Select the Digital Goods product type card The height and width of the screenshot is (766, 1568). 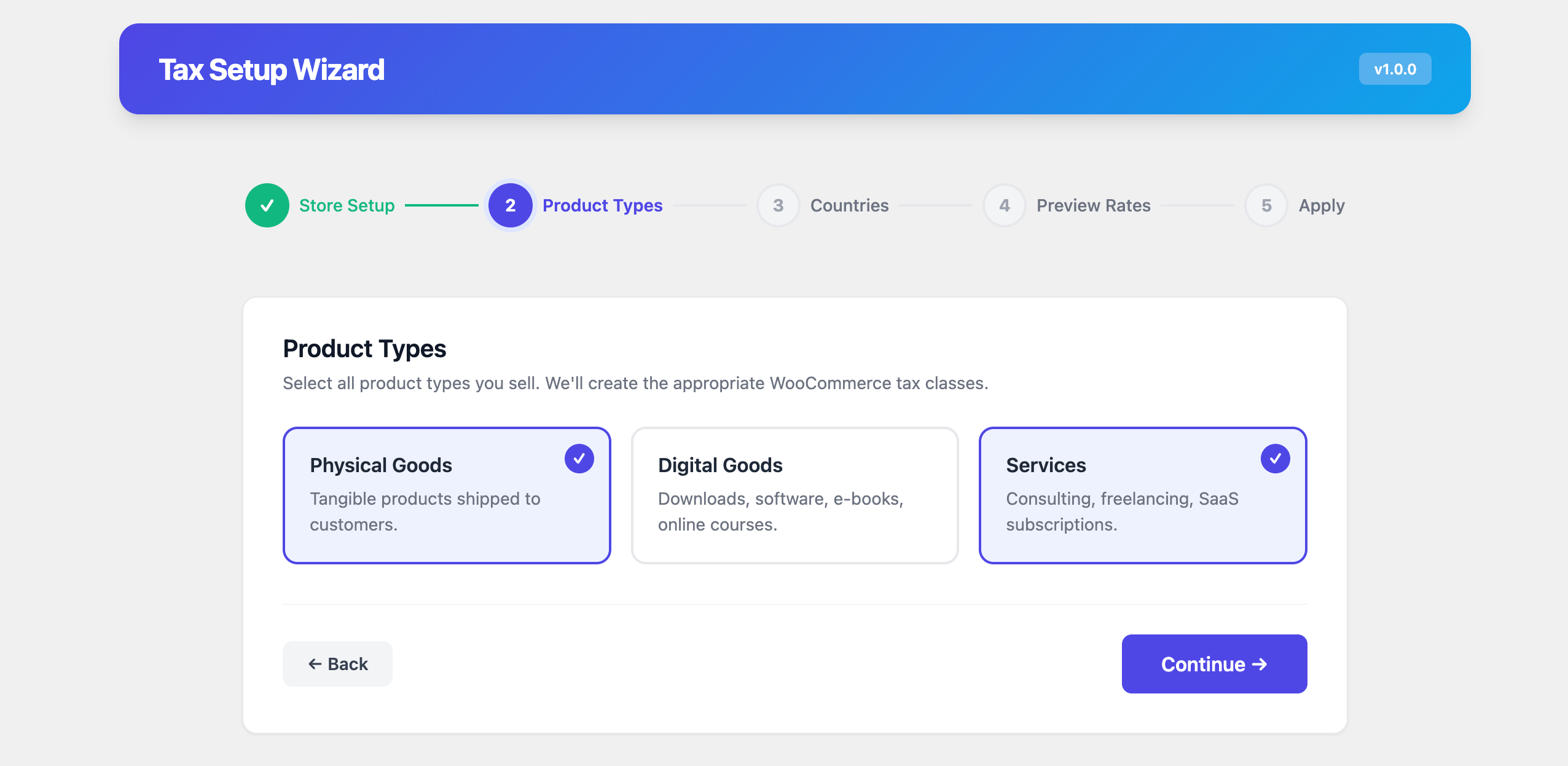[795, 496]
